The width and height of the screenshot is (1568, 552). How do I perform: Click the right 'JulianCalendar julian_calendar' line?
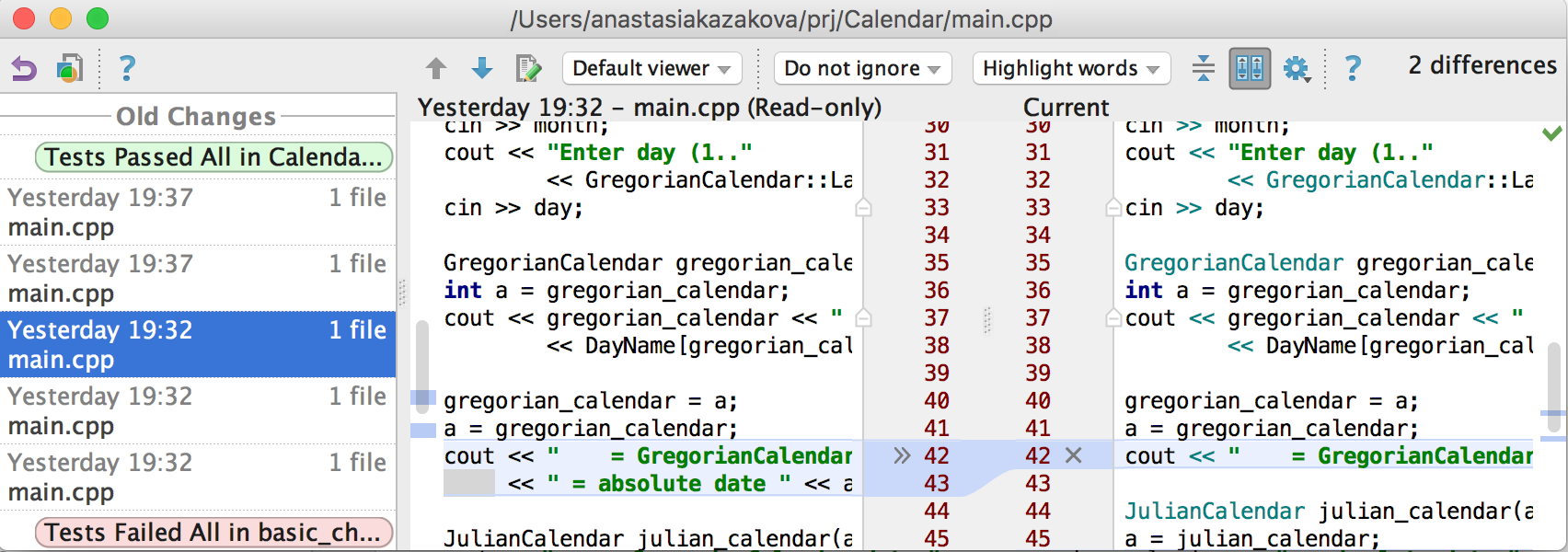click(1329, 511)
